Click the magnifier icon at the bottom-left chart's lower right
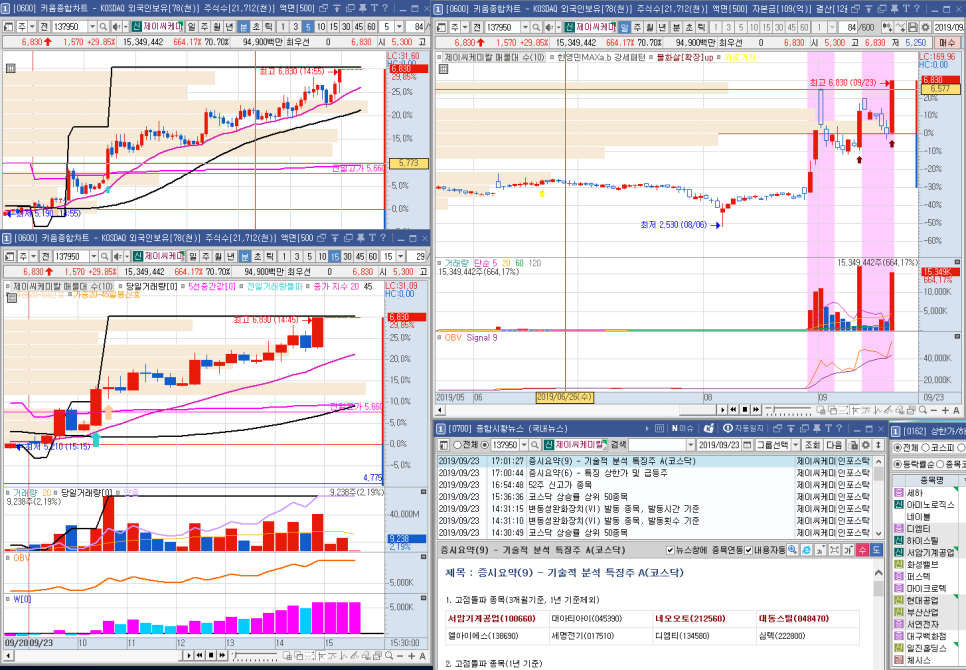Viewport: 966px width, 670px height. pyautogui.click(x=389, y=656)
